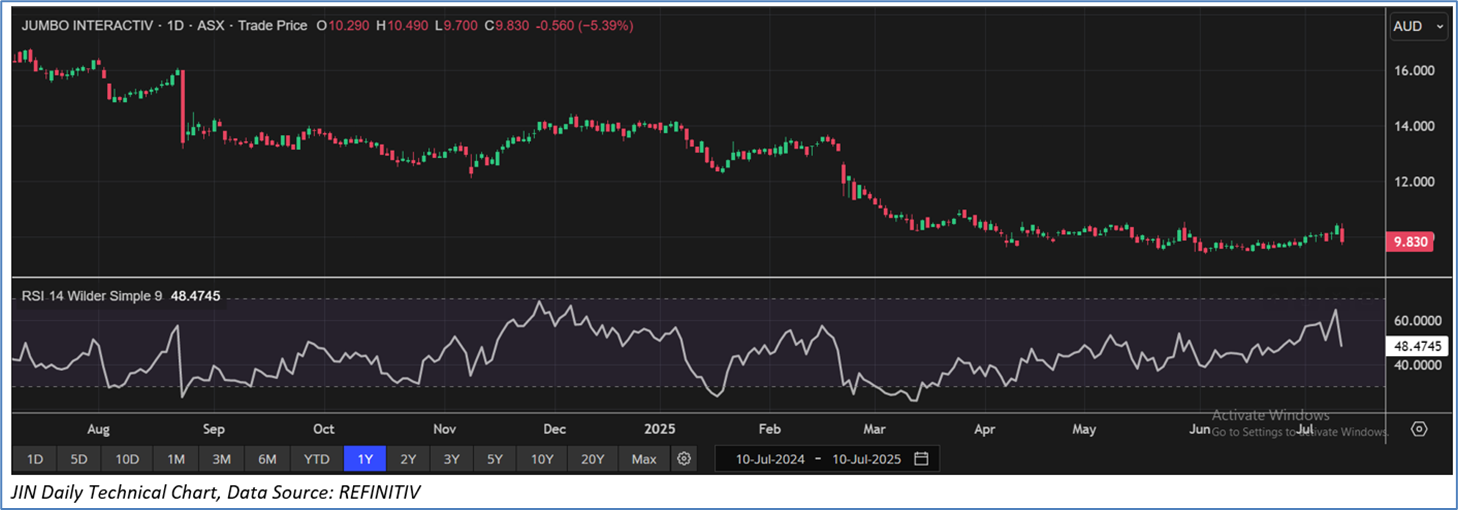The height and width of the screenshot is (510, 1458).
Task: Show Max history range
Action: tap(644, 459)
